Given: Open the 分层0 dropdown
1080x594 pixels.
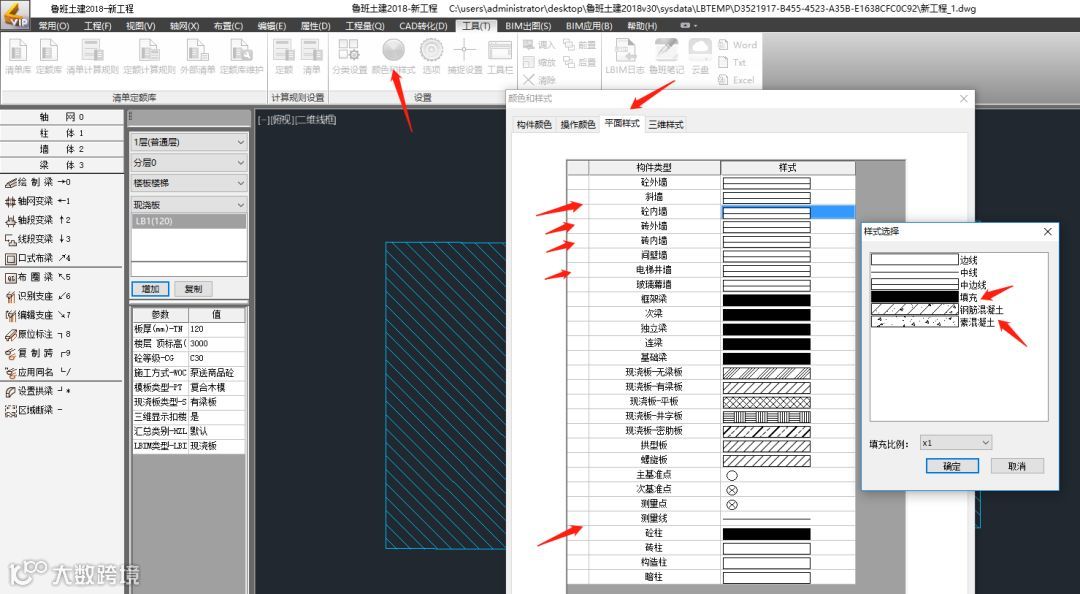Looking at the screenshot, I should (189, 163).
